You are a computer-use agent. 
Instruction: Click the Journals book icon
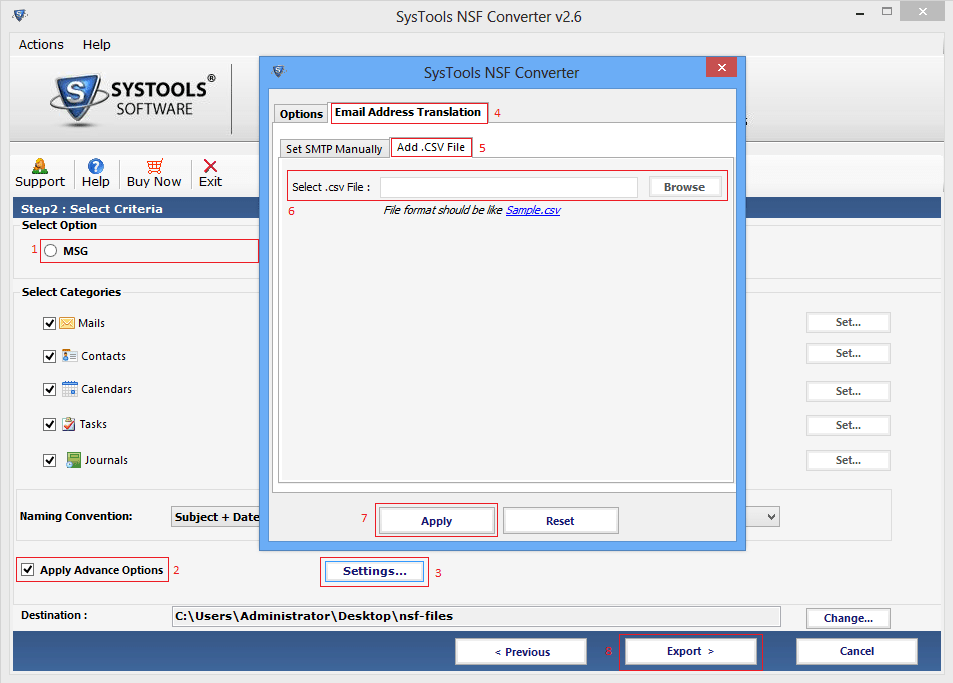74,460
